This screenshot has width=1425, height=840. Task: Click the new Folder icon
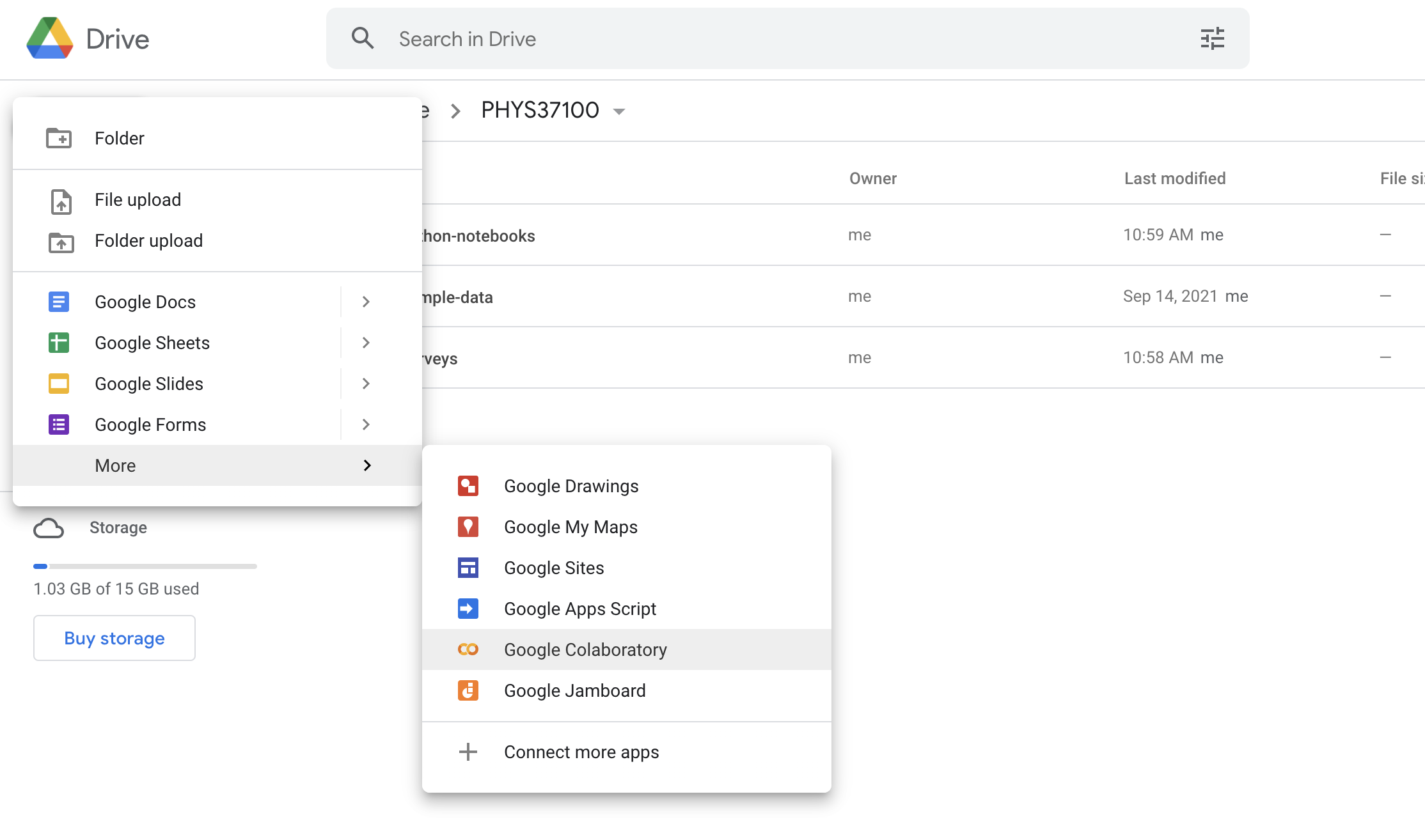(x=59, y=138)
